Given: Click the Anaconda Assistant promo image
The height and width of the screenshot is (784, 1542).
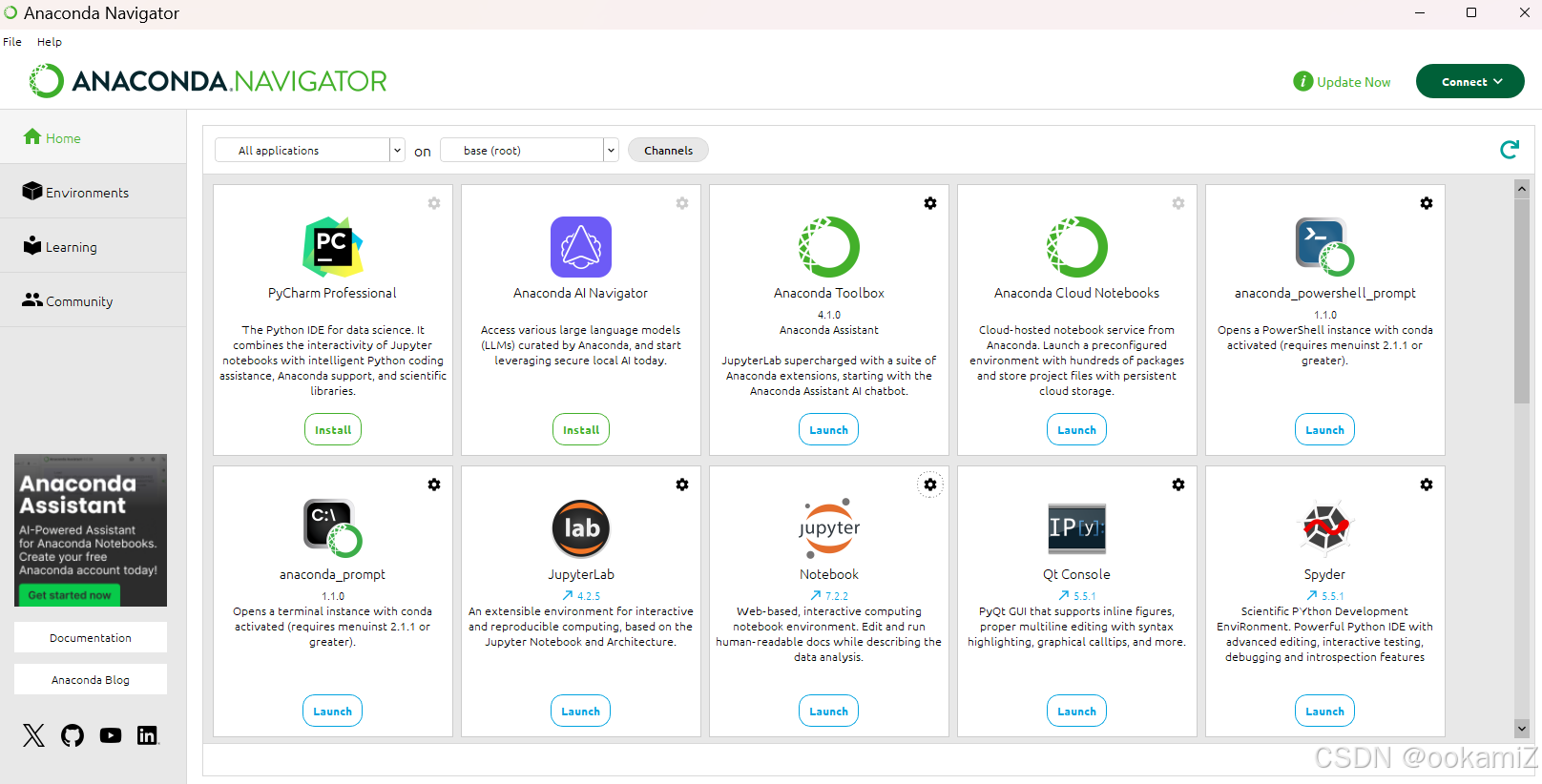Looking at the screenshot, I should coord(91,530).
